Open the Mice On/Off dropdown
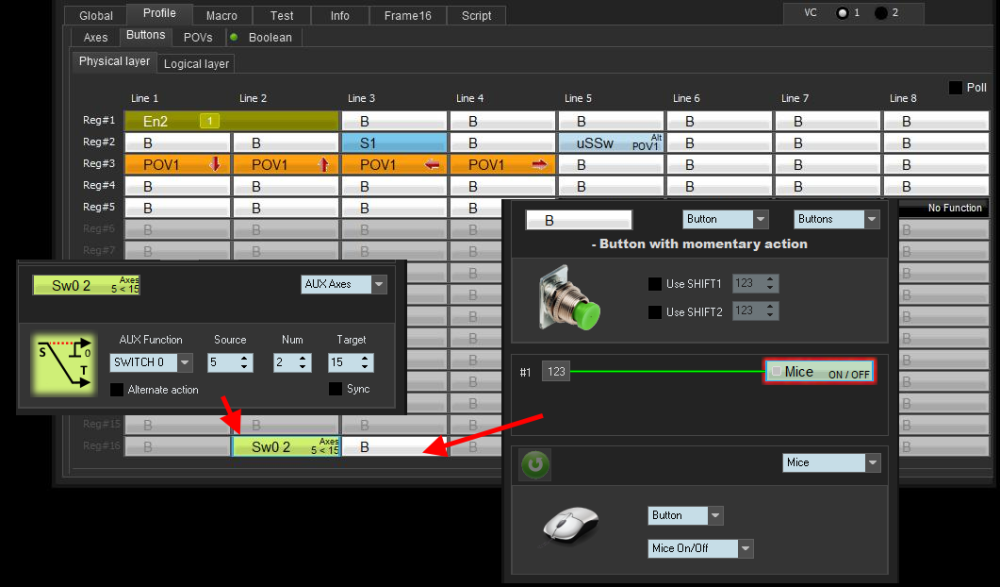This screenshot has height=587, width=1000. tap(700, 548)
